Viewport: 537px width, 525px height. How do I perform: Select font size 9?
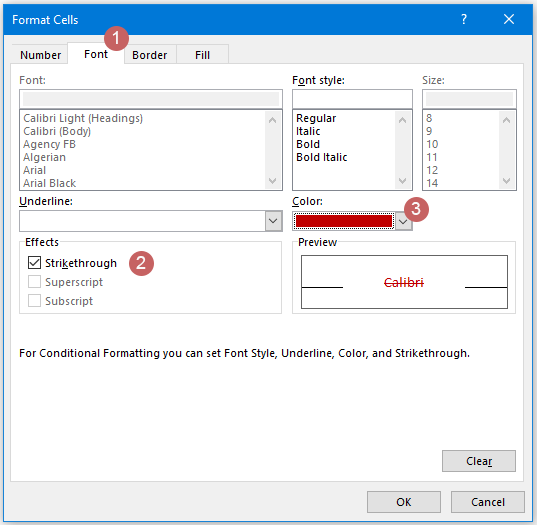[x=429, y=131]
